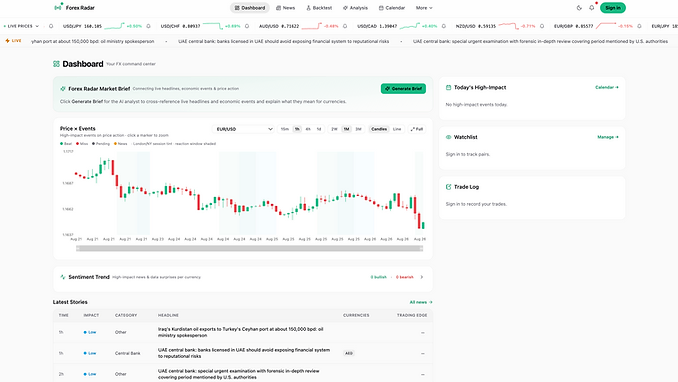Screen dimensions: 678x382
Task: Expand the Live Prices dropdown
Action: [x=21, y=26]
